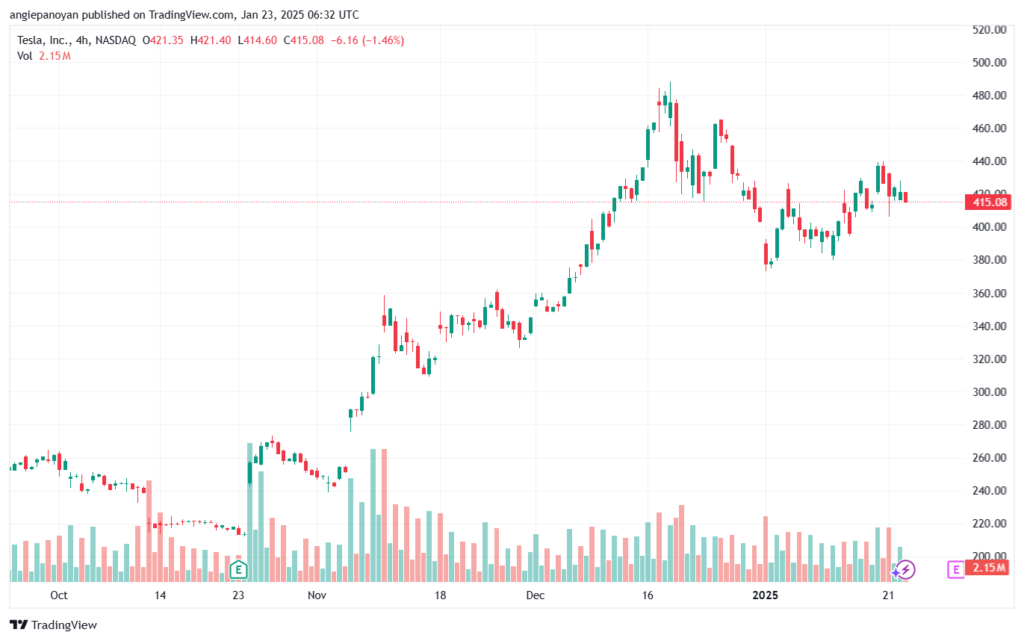This screenshot has width=1024, height=641.
Task: Click the Nov label on the time axis
Action: [317, 595]
